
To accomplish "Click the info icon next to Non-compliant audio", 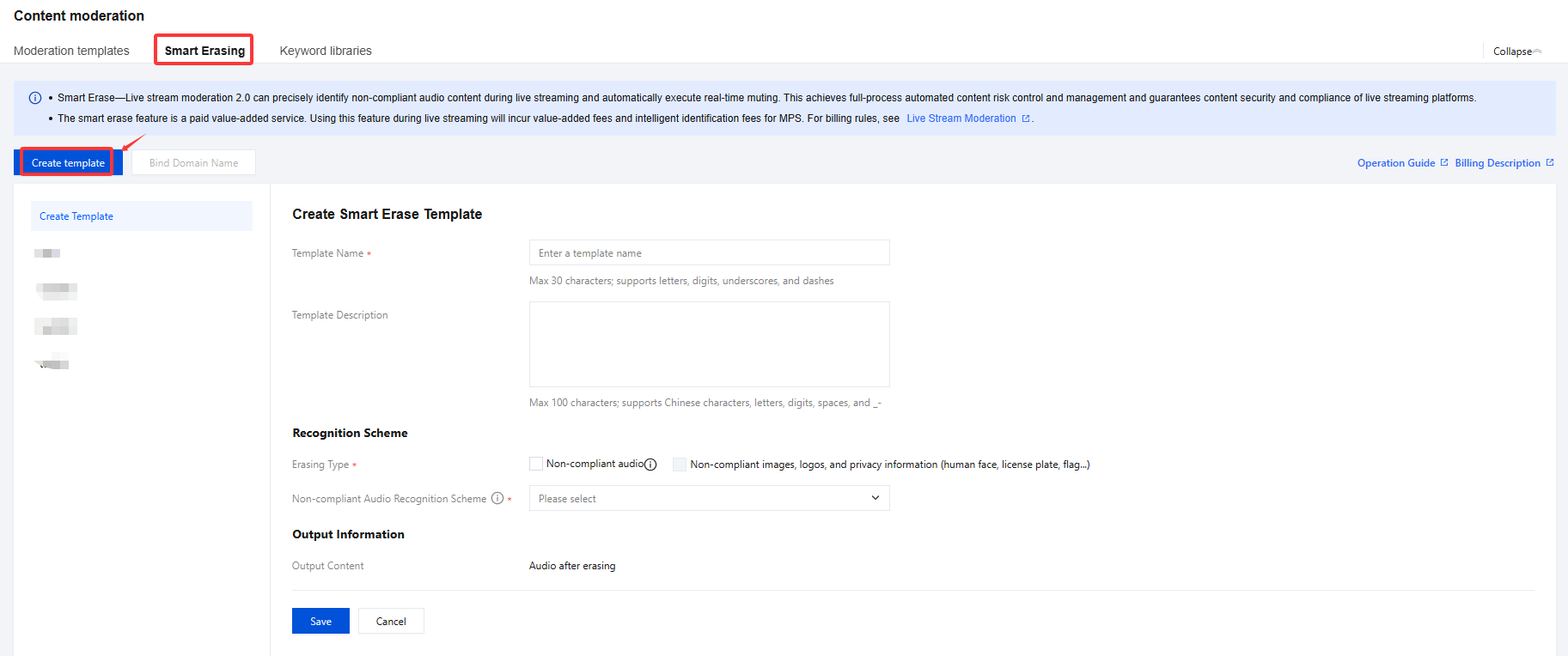I will pyautogui.click(x=650, y=465).
